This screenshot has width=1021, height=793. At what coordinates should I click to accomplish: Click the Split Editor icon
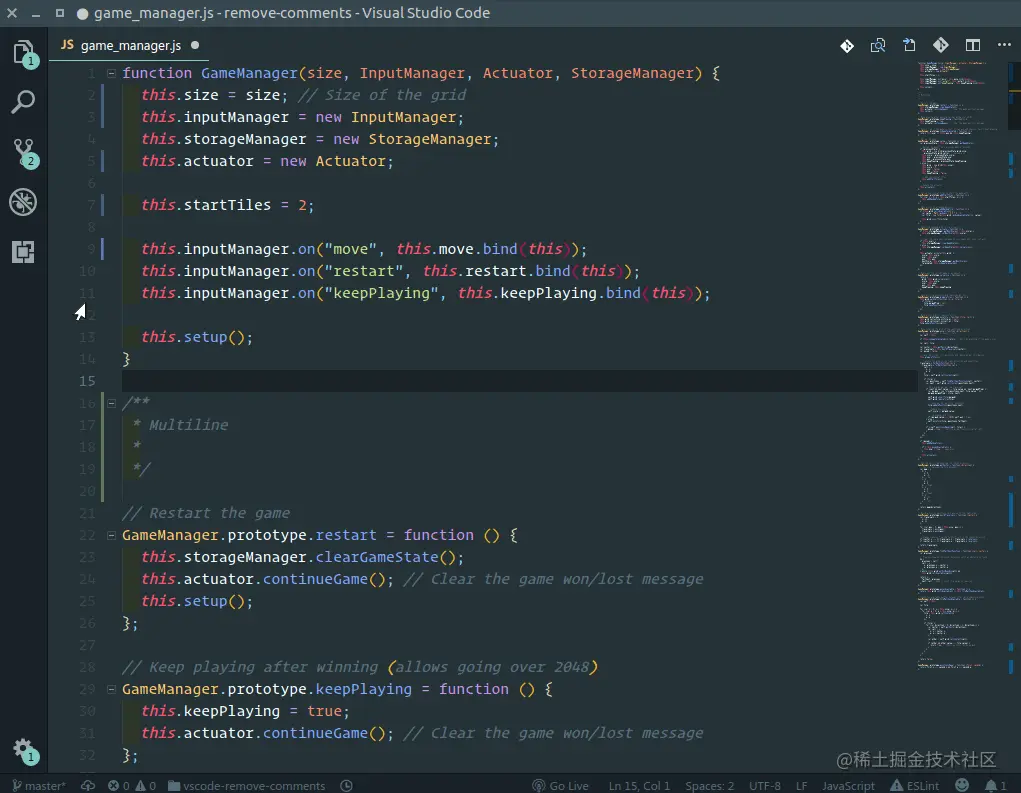click(972, 45)
